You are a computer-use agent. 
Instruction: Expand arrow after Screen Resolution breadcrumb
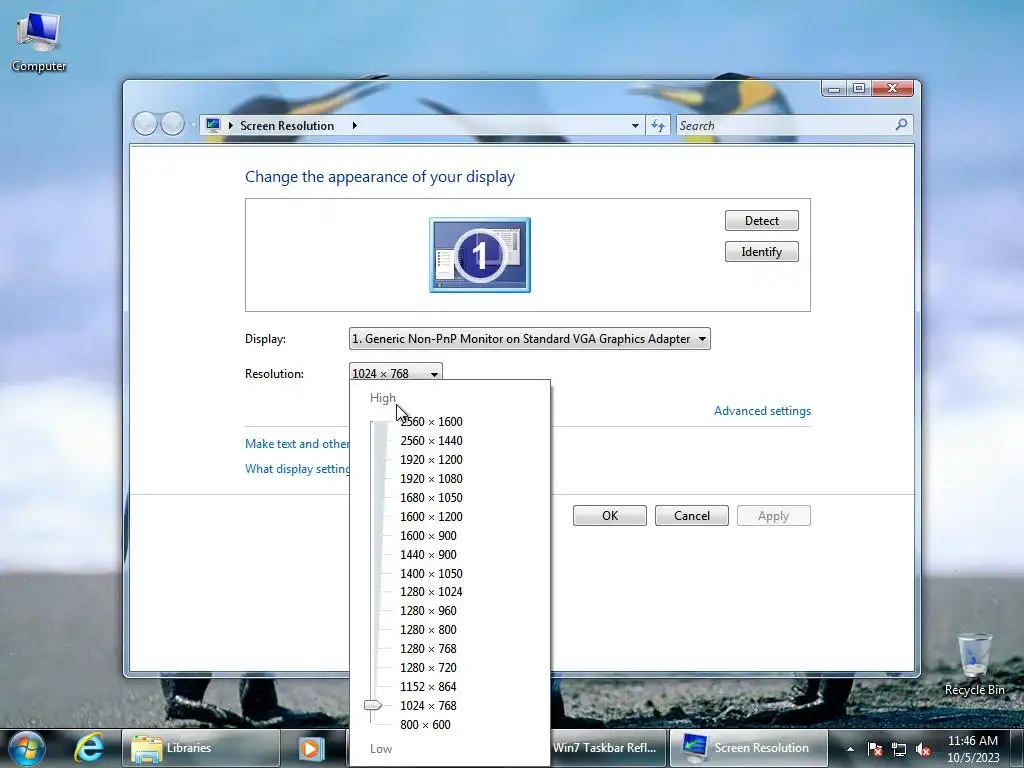tap(355, 125)
